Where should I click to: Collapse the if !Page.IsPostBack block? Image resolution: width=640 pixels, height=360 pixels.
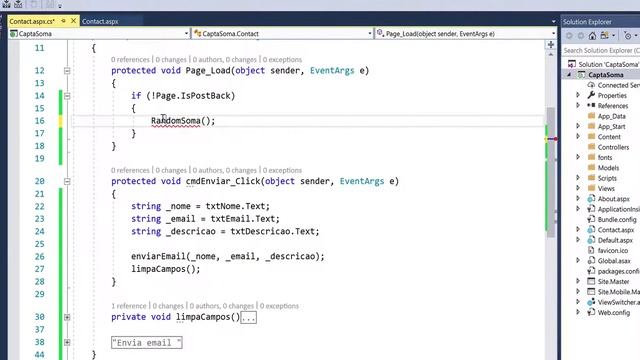[67, 96]
